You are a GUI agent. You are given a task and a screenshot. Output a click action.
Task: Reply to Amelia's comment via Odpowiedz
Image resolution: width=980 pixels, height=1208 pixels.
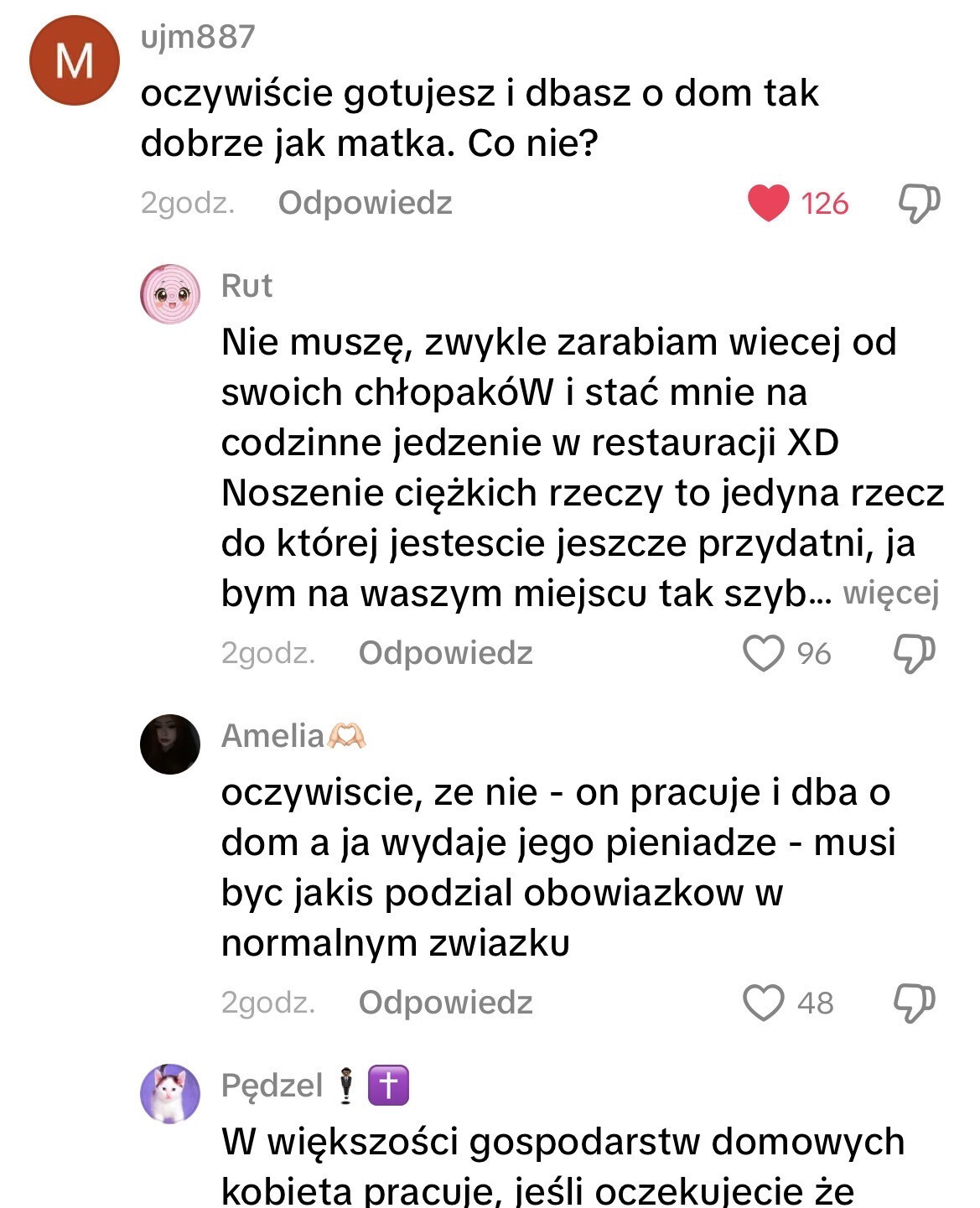445,1003
